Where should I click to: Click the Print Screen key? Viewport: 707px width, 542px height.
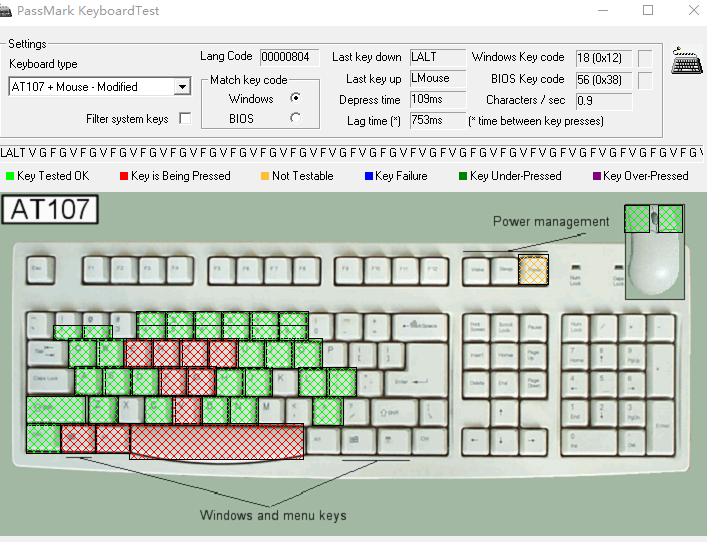tap(477, 327)
